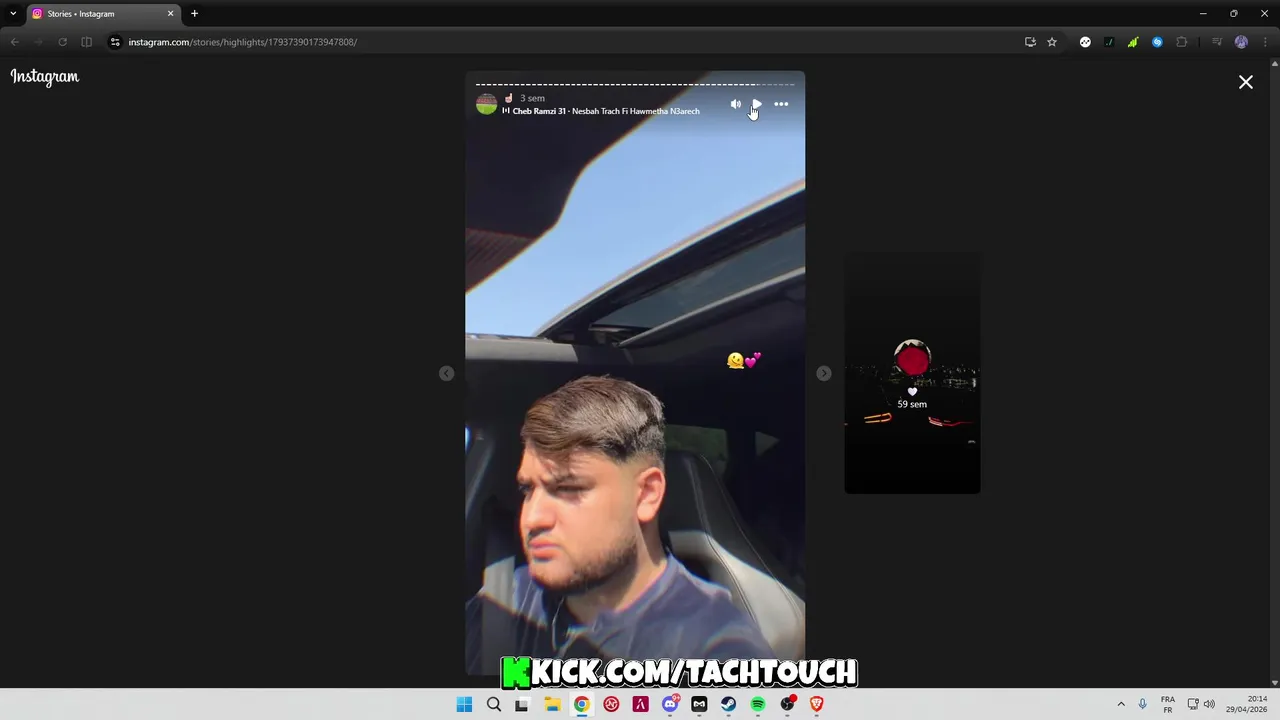Open Windows taskbar search
Image resolution: width=1280 pixels, height=720 pixels.
(493, 705)
